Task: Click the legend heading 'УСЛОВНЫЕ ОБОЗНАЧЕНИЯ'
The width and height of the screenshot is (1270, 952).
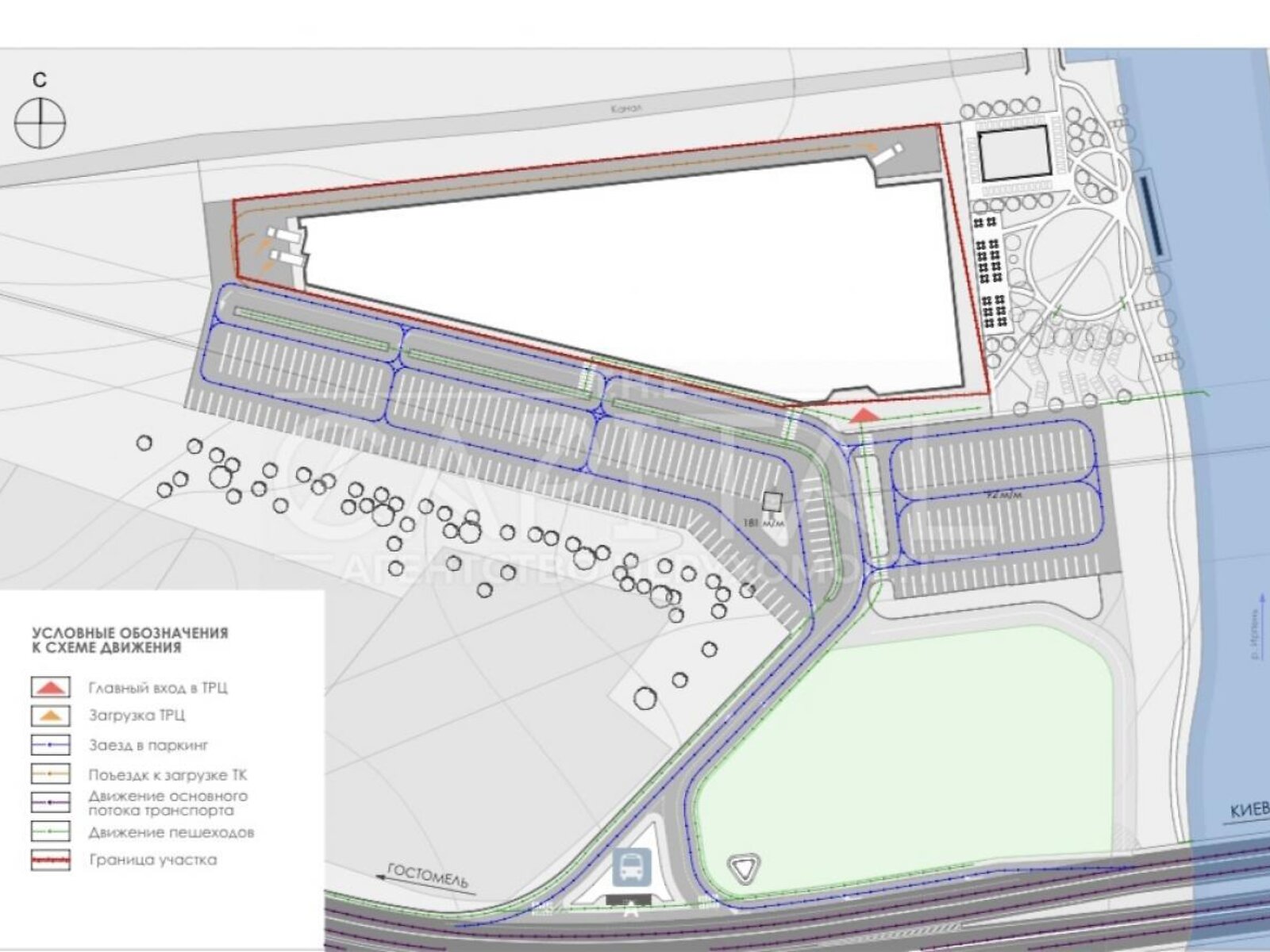Action: coord(130,633)
